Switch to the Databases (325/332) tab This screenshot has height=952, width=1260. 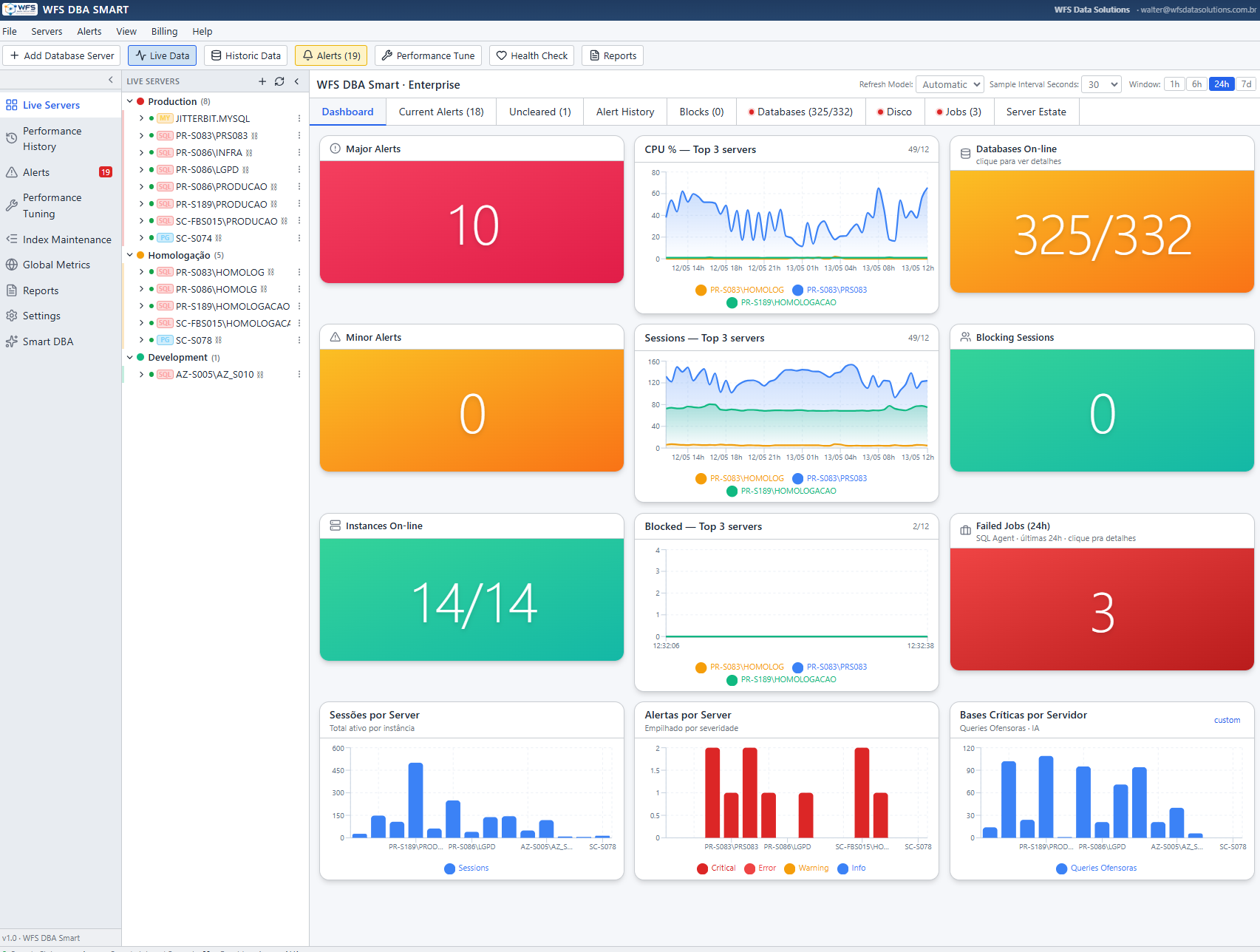coord(801,112)
